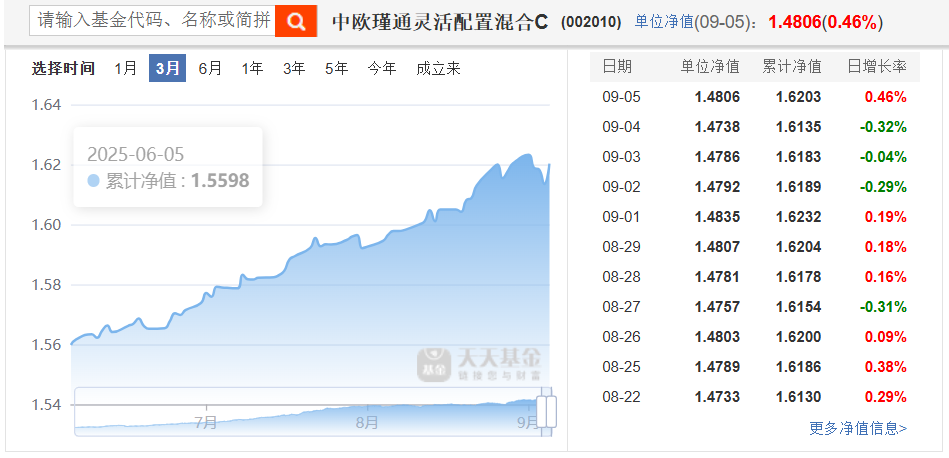Screen dimensions: 949x458
Task: Choose the 成立来 time range
Action: tap(438, 68)
